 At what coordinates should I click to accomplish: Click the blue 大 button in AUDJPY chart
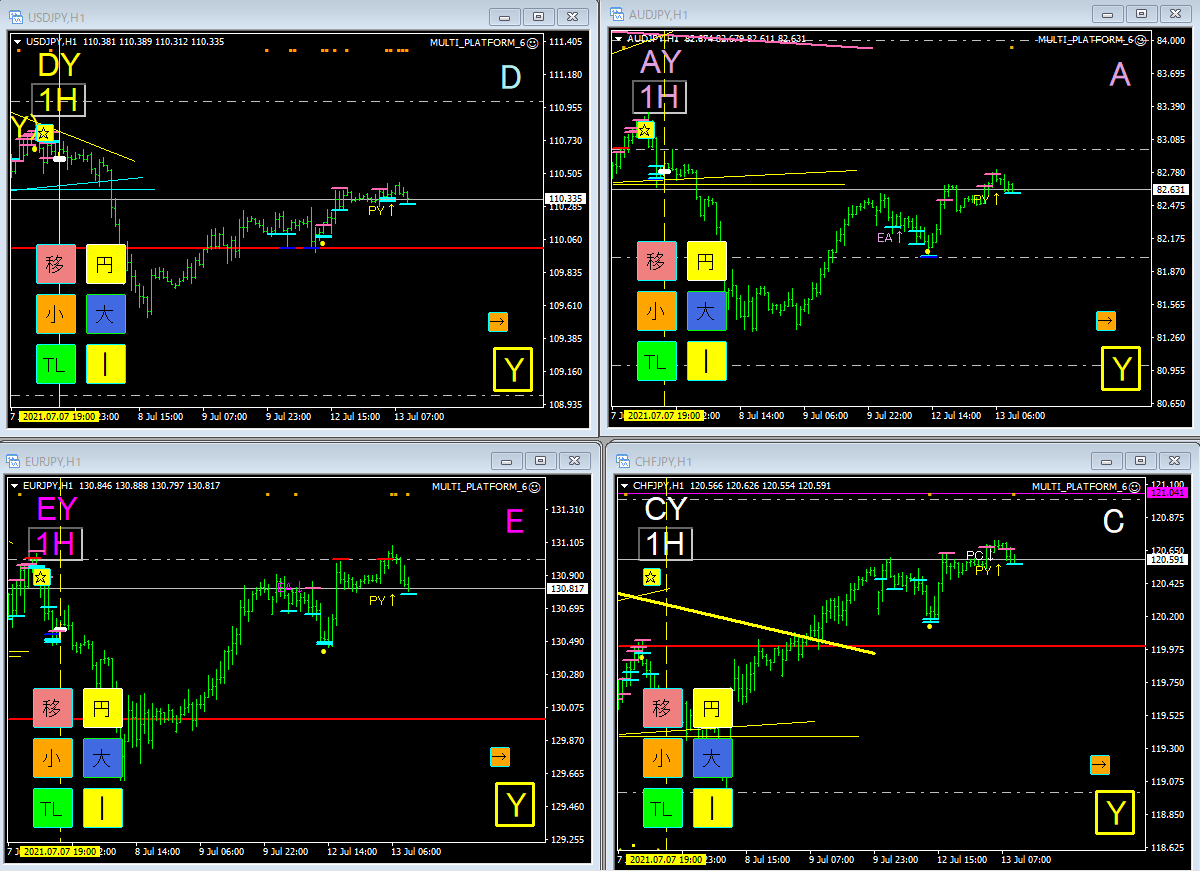click(706, 311)
